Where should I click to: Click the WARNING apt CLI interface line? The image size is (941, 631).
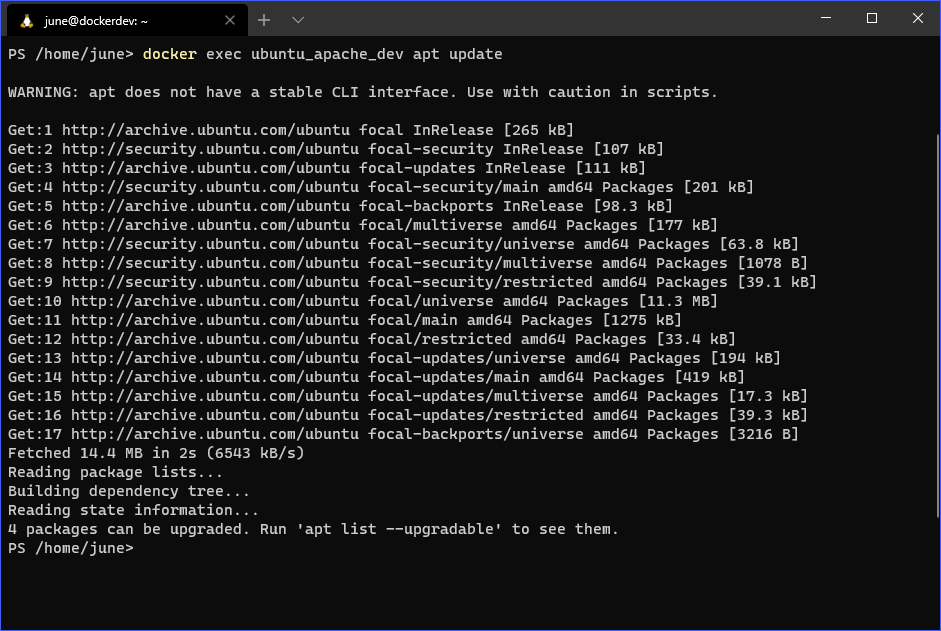click(x=362, y=92)
